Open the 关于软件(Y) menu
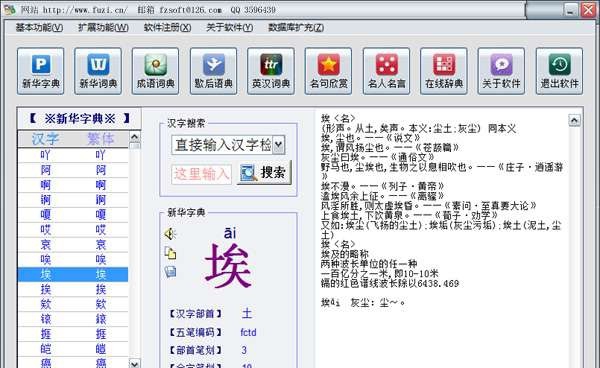 (230, 28)
